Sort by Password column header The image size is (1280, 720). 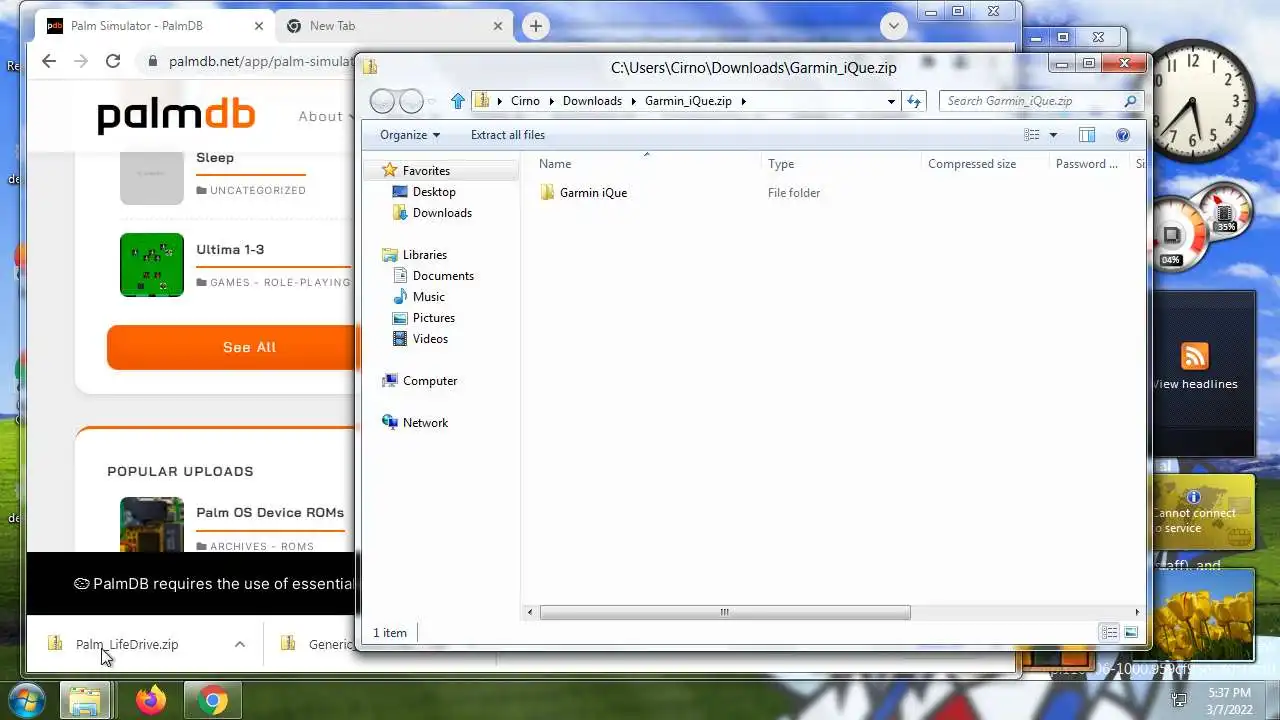(x=1087, y=164)
